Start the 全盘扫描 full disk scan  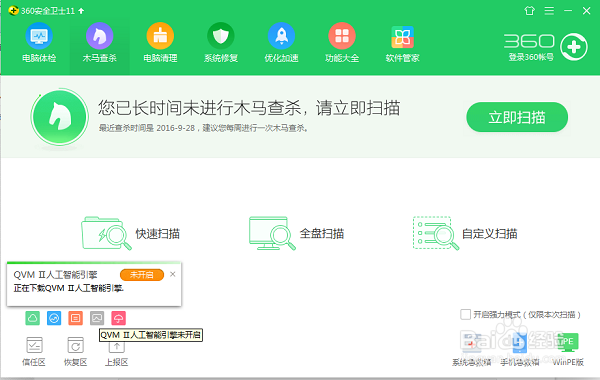pos(296,233)
